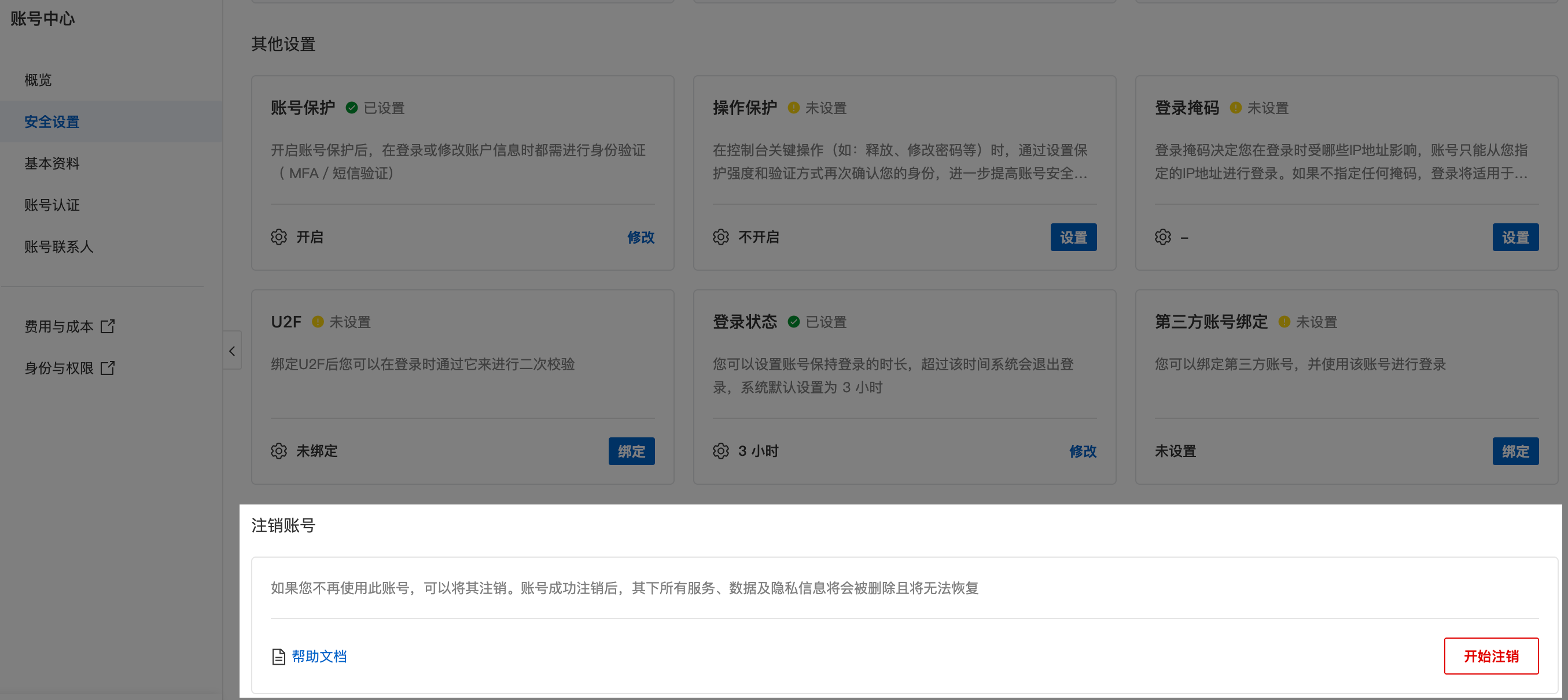Click gear icon in 登录掩码 card
The width and height of the screenshot is (1568, 700).
[x=1162, y=237]
